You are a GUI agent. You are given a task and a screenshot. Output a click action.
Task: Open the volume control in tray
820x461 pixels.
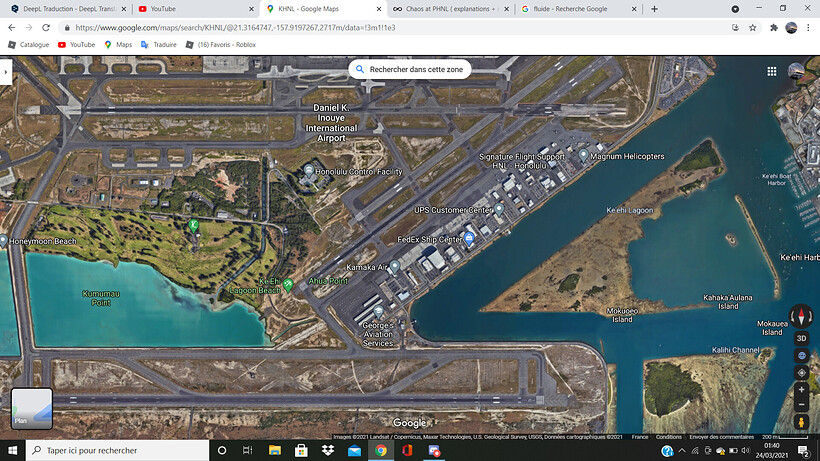(746, 450)
